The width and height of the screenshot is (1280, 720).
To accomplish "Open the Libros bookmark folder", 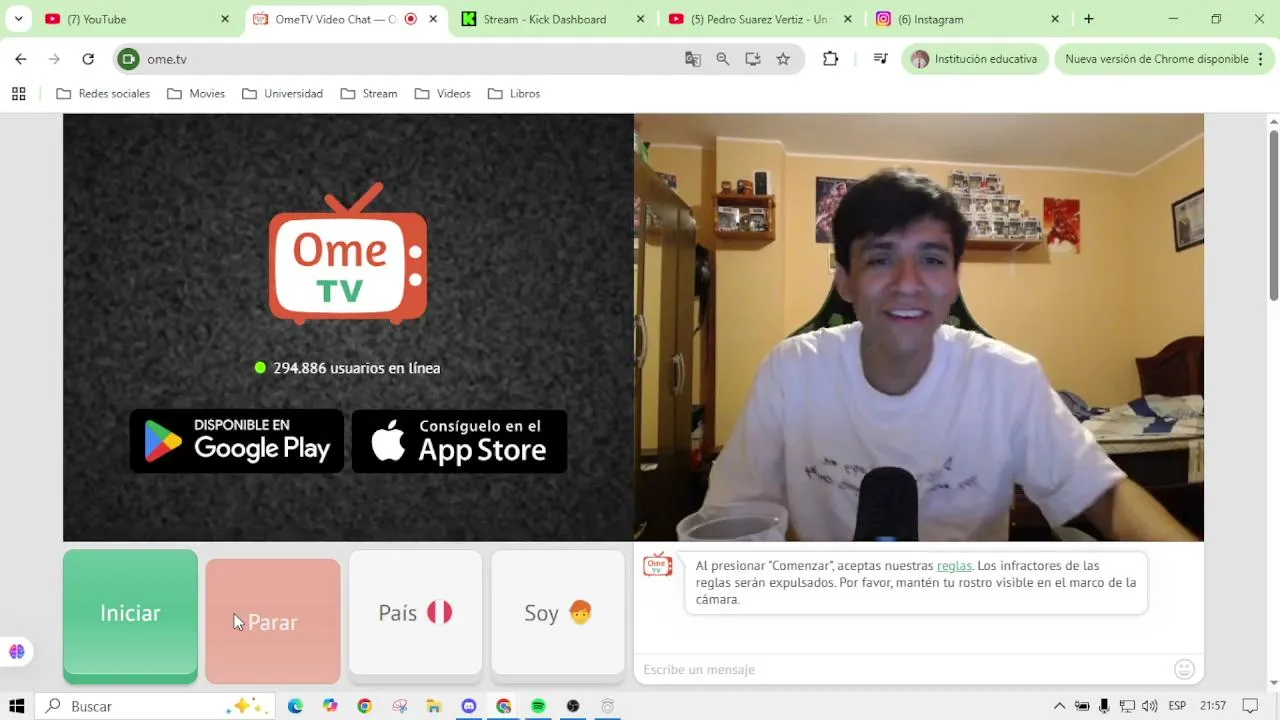I will click(x=514, y=94).
